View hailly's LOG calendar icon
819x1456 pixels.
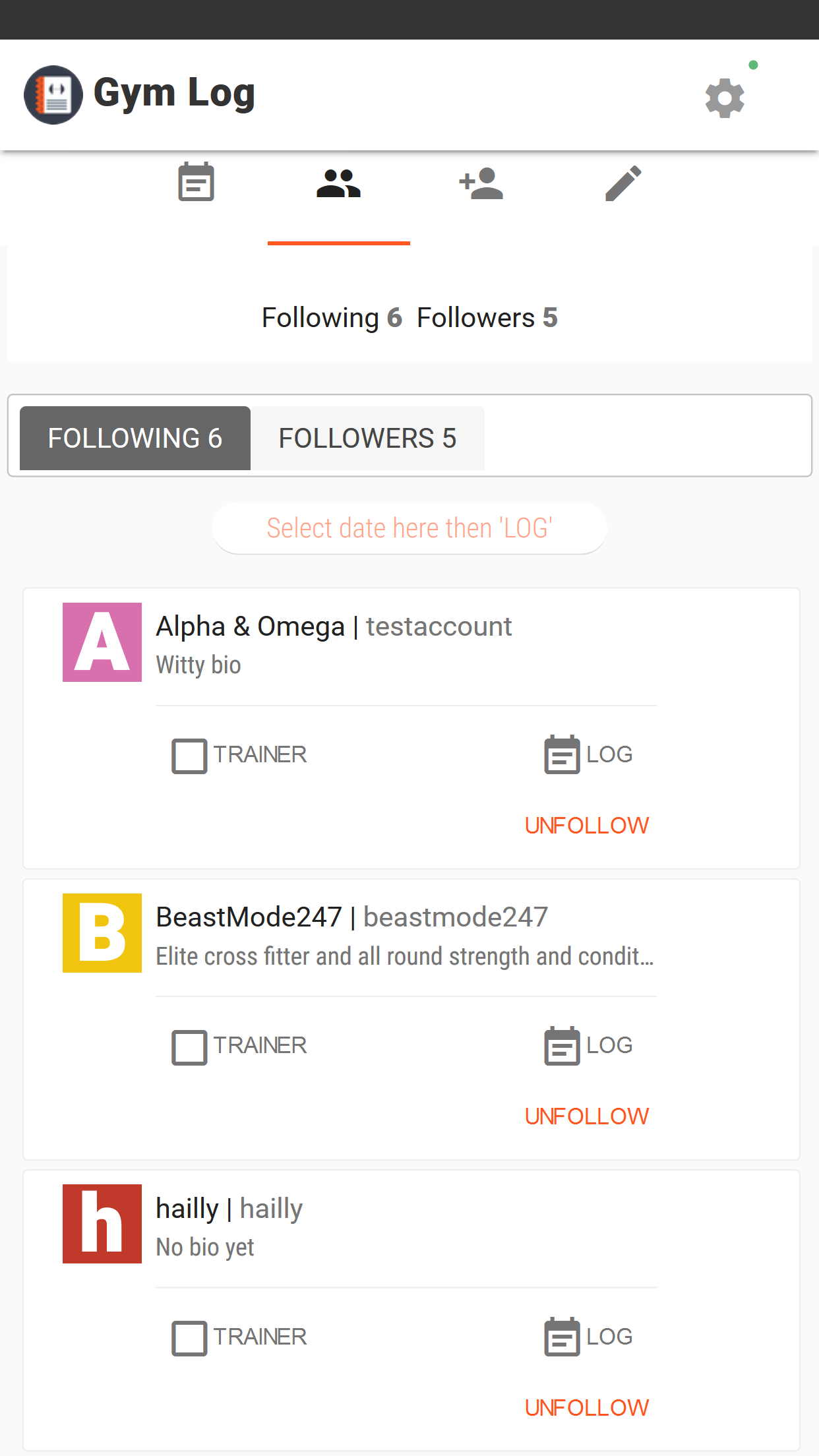[562, 1337]
